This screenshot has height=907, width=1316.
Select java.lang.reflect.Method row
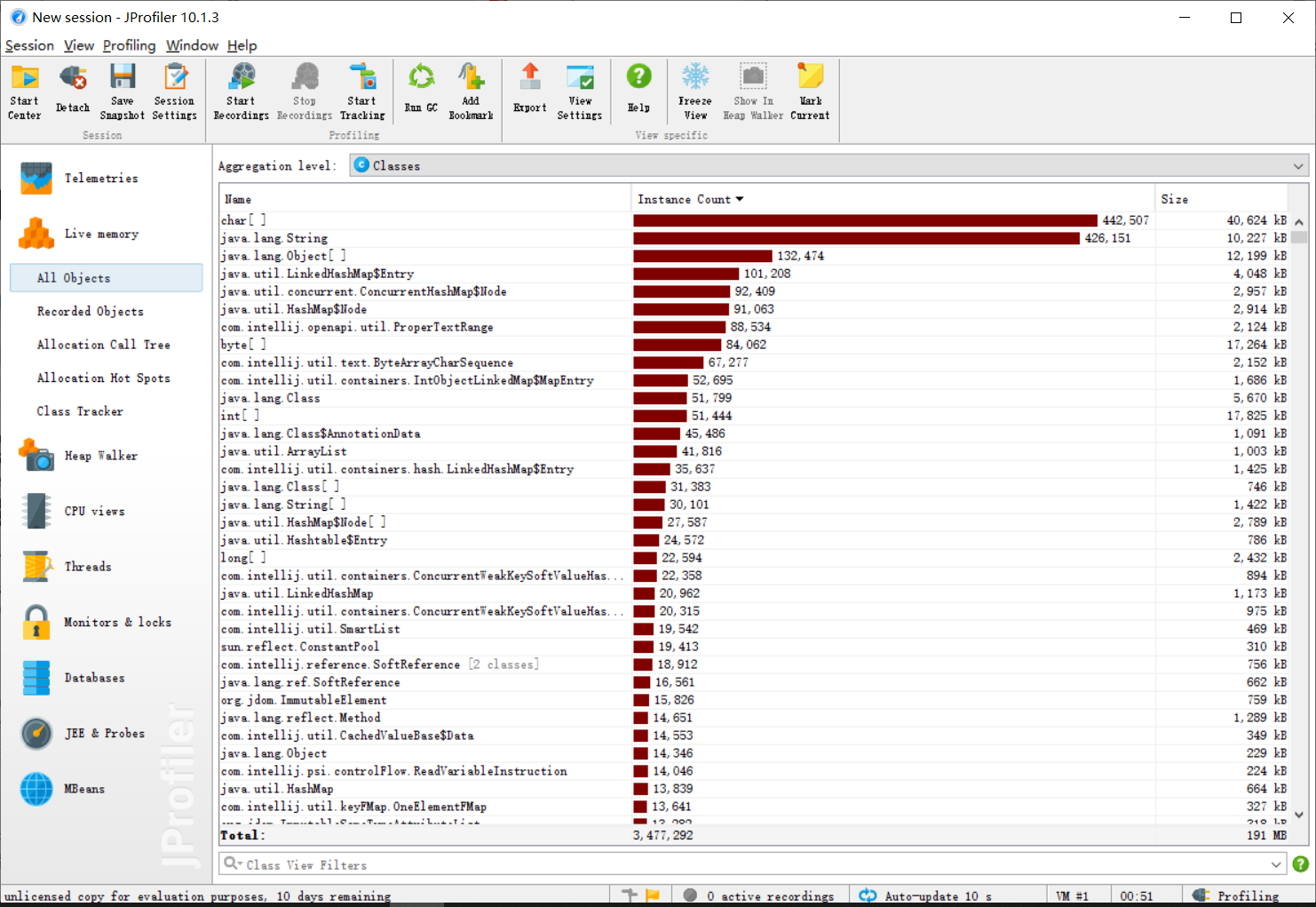click(755, 718)
